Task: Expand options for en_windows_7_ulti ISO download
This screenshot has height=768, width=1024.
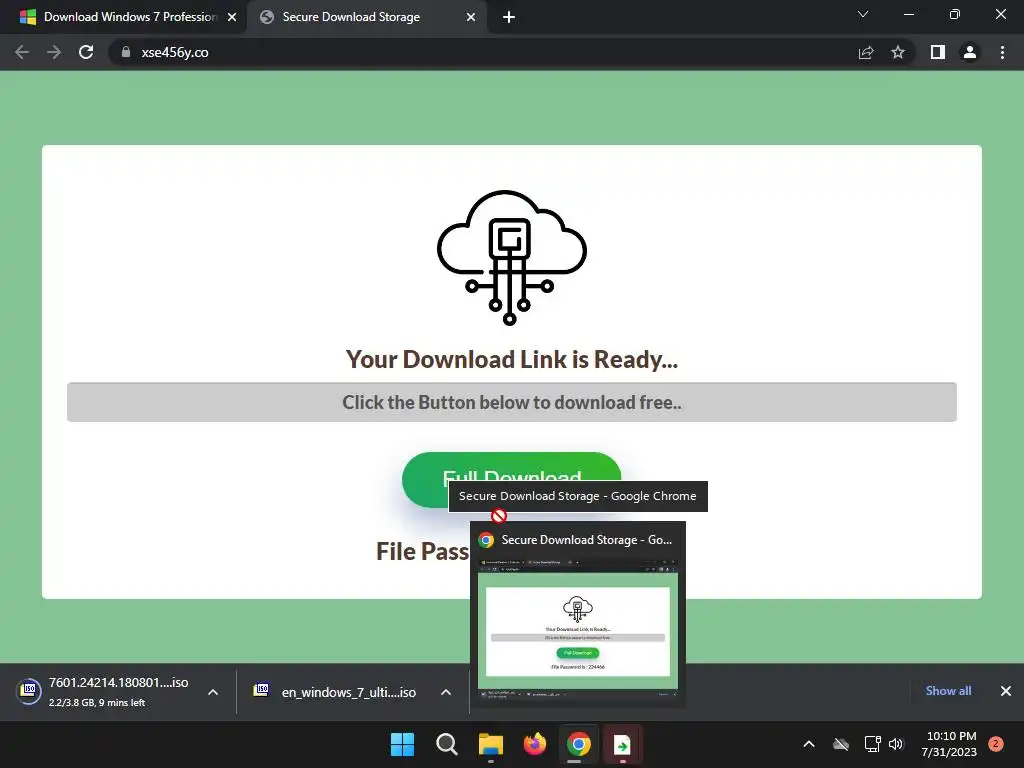Action: 446,692
